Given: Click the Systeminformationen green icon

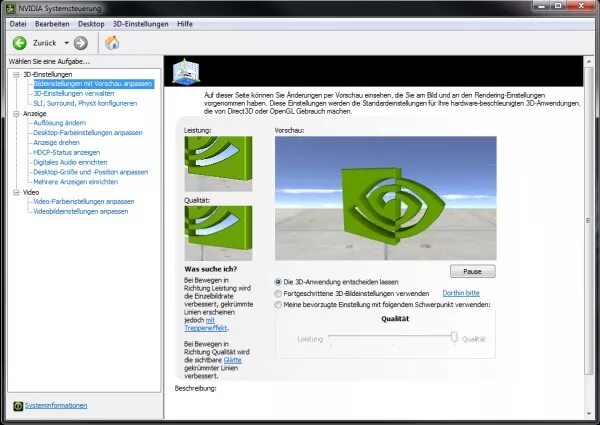Looking at the screenshot, I should tap(18, 406).
